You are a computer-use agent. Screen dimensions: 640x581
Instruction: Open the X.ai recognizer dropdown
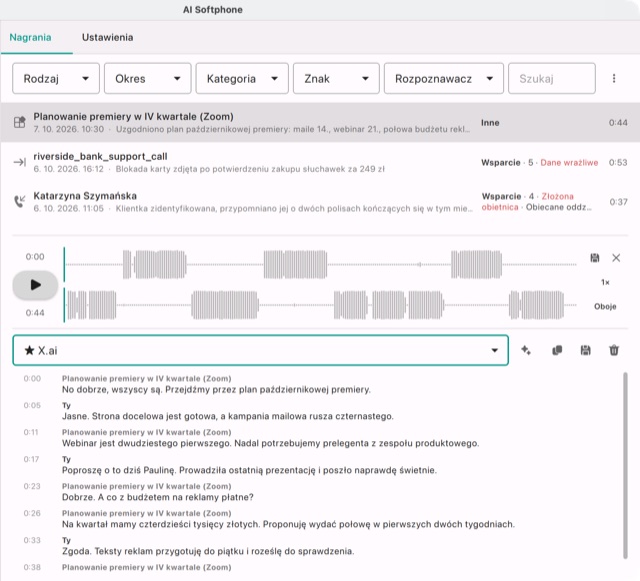(260, 350)
